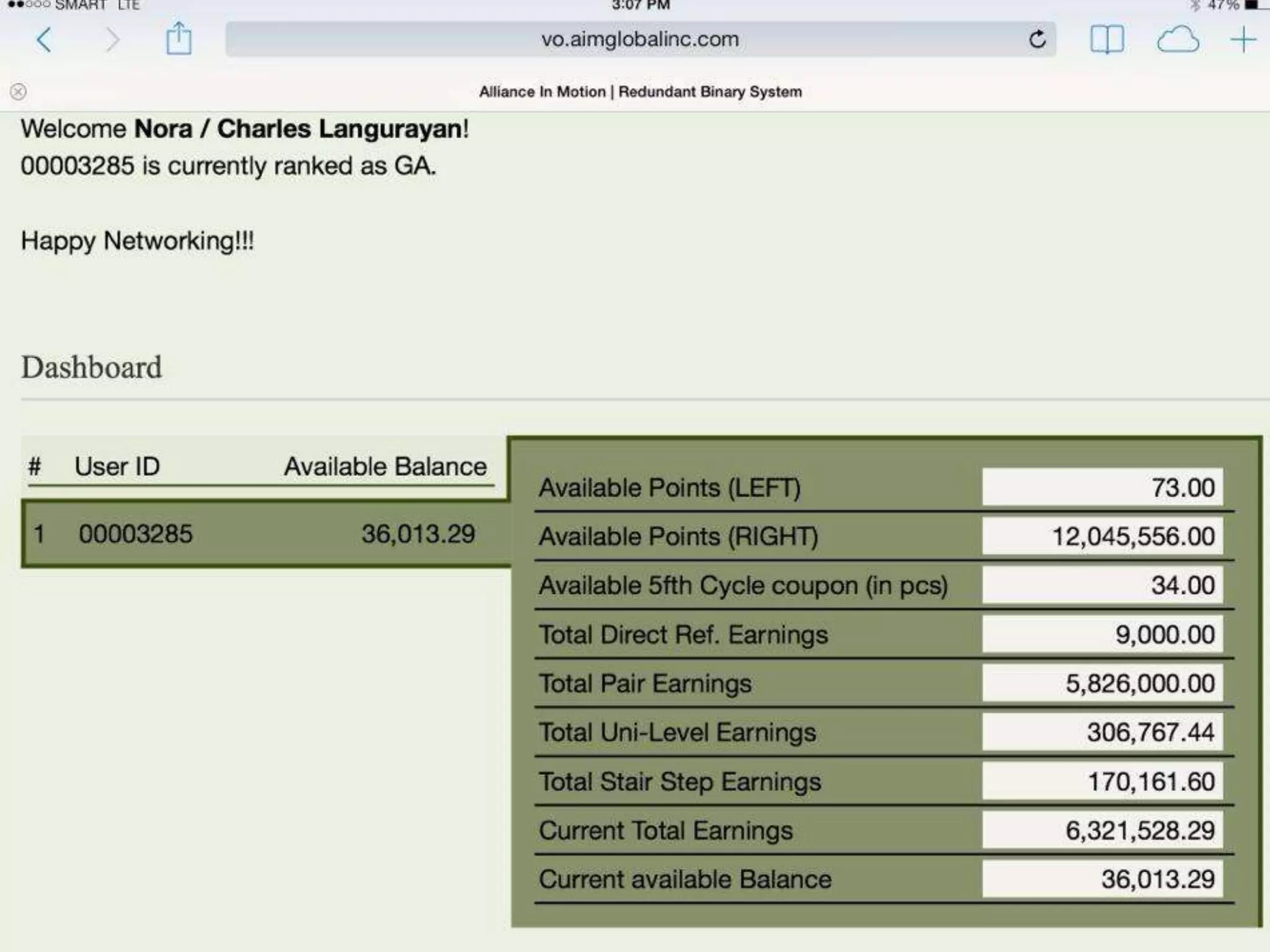
Task: Click the Current available Balance value field
Action: point(1102,879)
